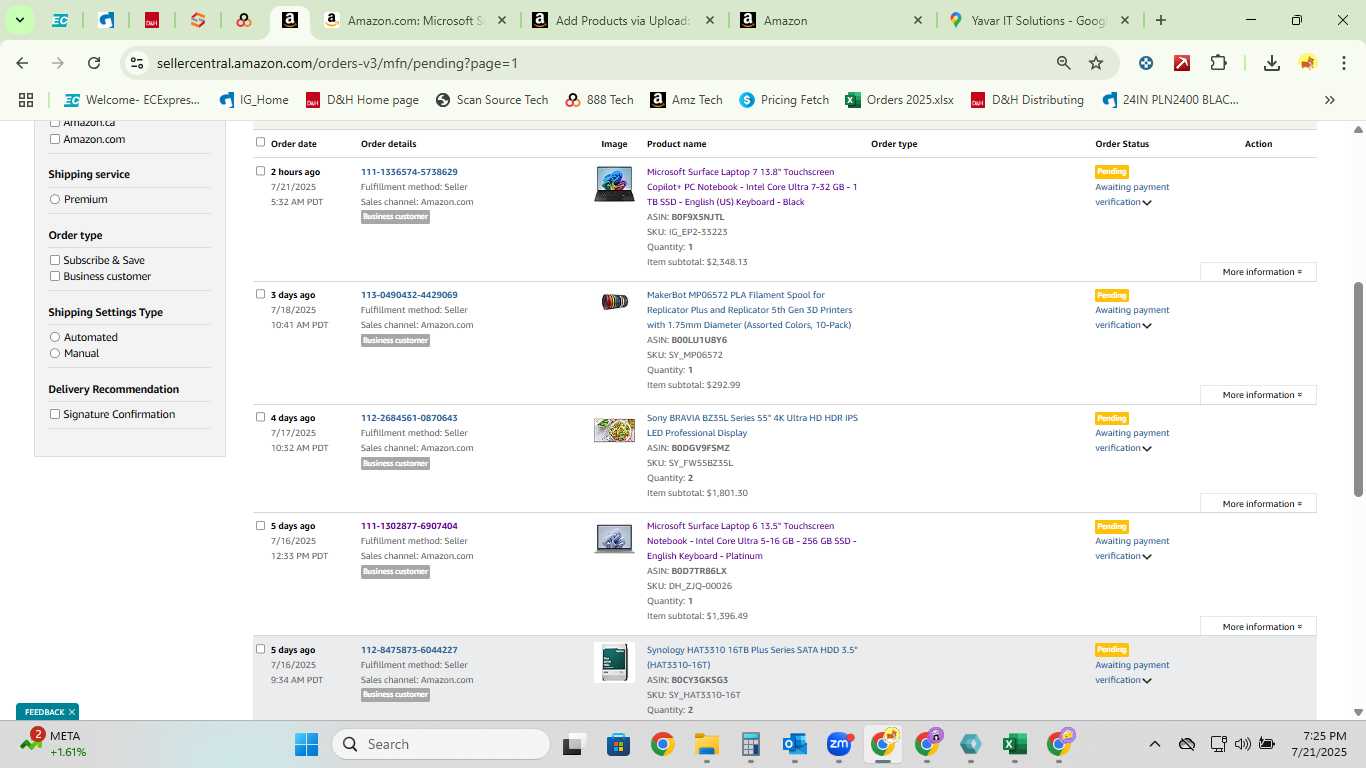Open the Windows Start menu
This screenshot has width=1366, height=768.
[306, 744]
